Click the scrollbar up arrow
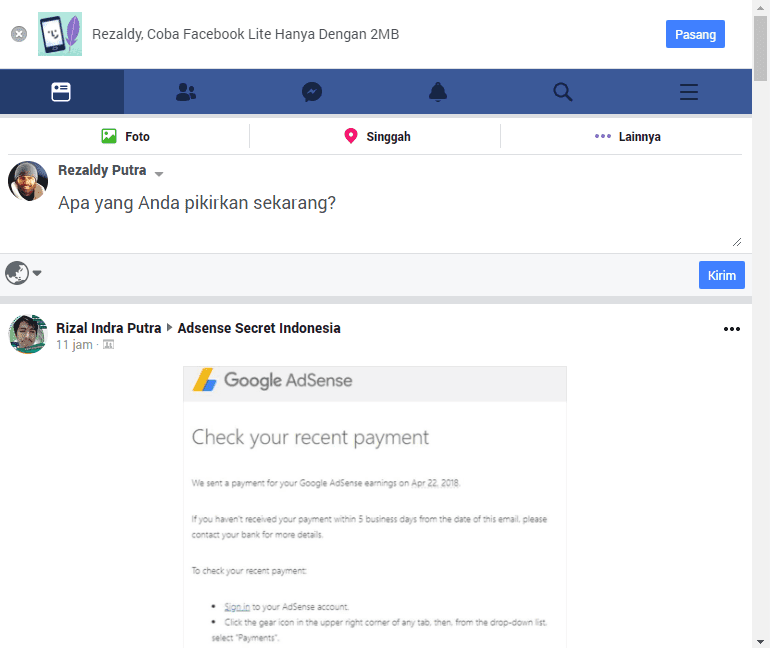Viewport: 770px width, 648px height. tap(760, 7)
